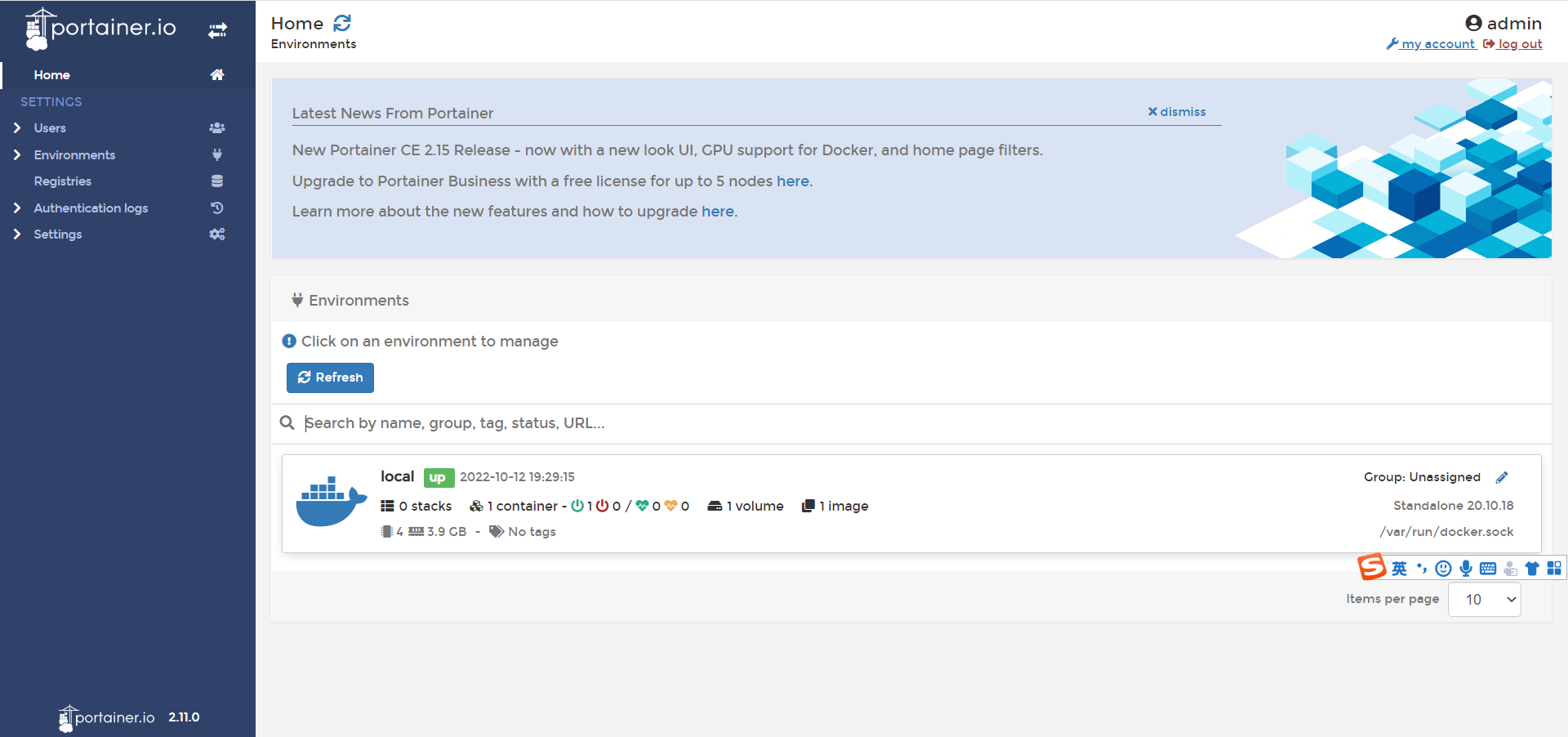Image resolution: width=1568 pixels, height=737 pixels.
Task: Click the Sogou input method S icon
Action: [1372, 567]
